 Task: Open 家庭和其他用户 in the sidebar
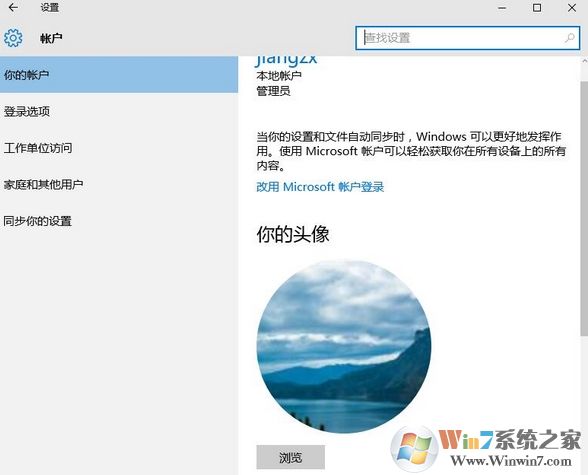tap(119, 184)
